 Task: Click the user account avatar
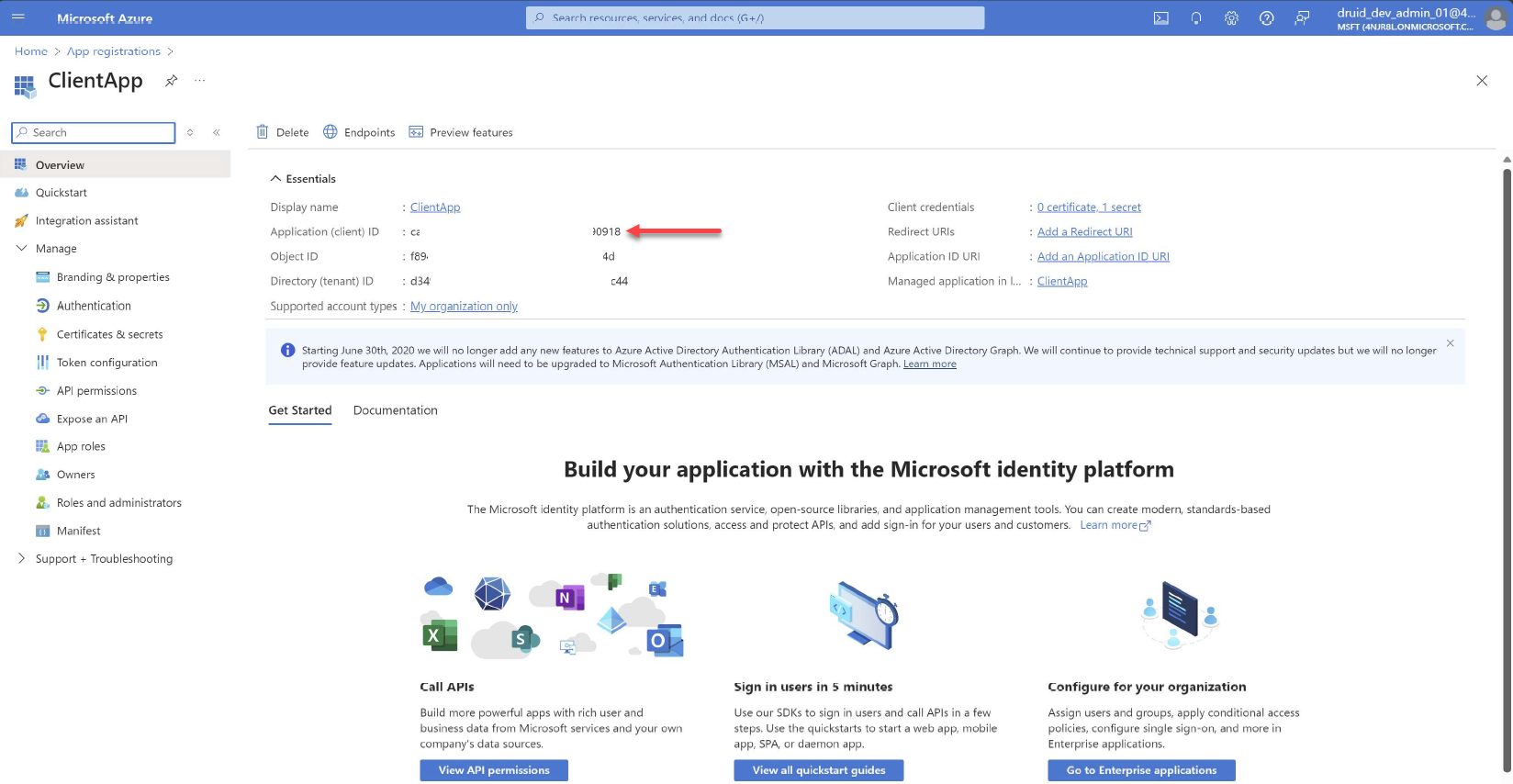click(1497, 19)
